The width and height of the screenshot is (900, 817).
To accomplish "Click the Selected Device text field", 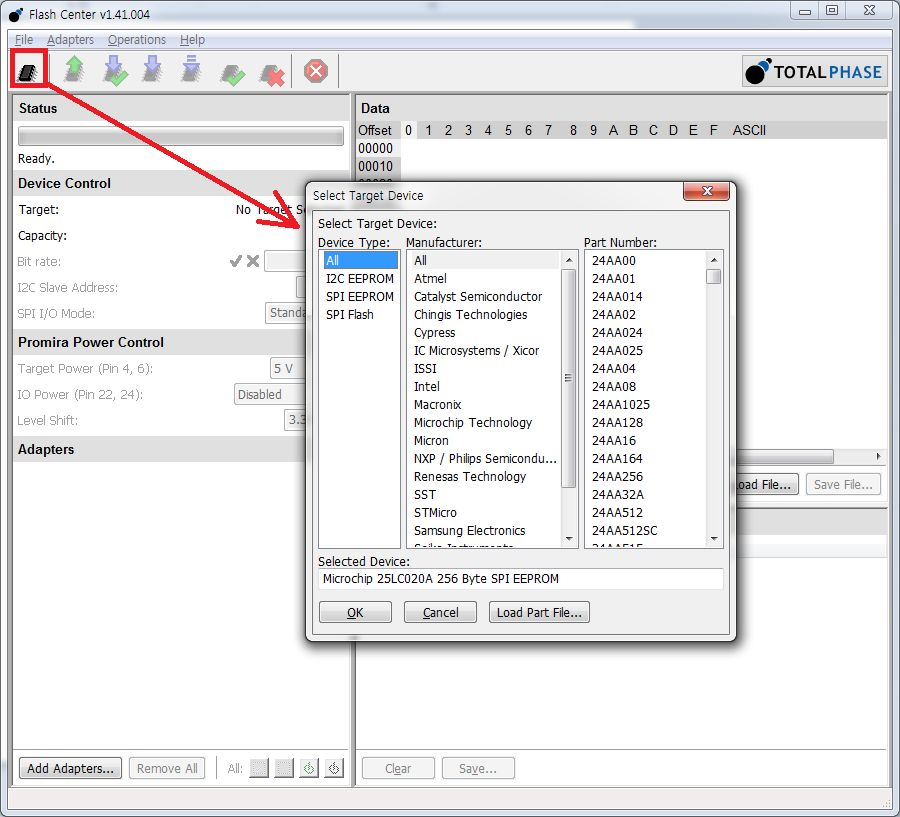I will pyautogui.click(x=521, y=579).
